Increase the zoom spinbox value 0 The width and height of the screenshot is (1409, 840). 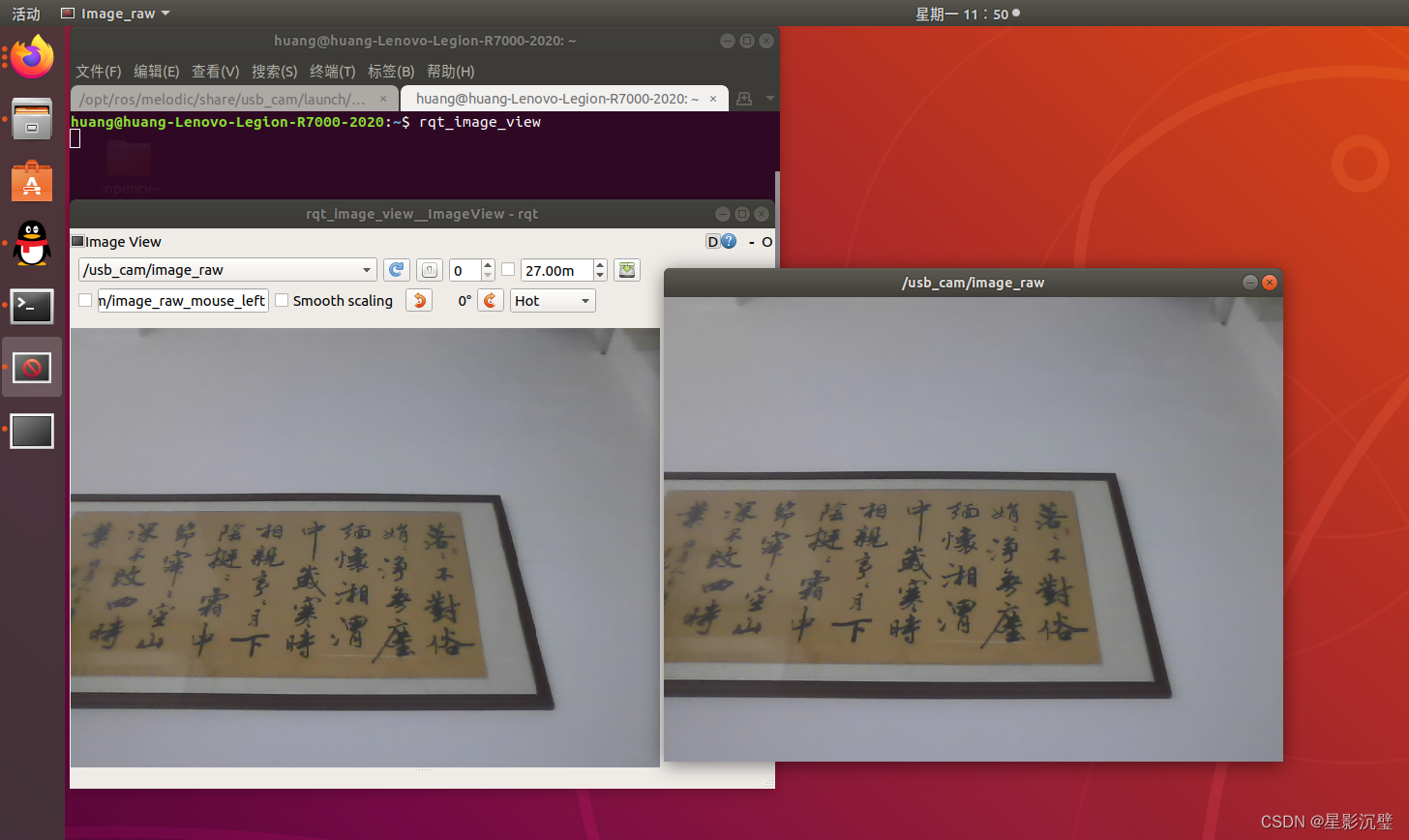[x=488, y=265]
